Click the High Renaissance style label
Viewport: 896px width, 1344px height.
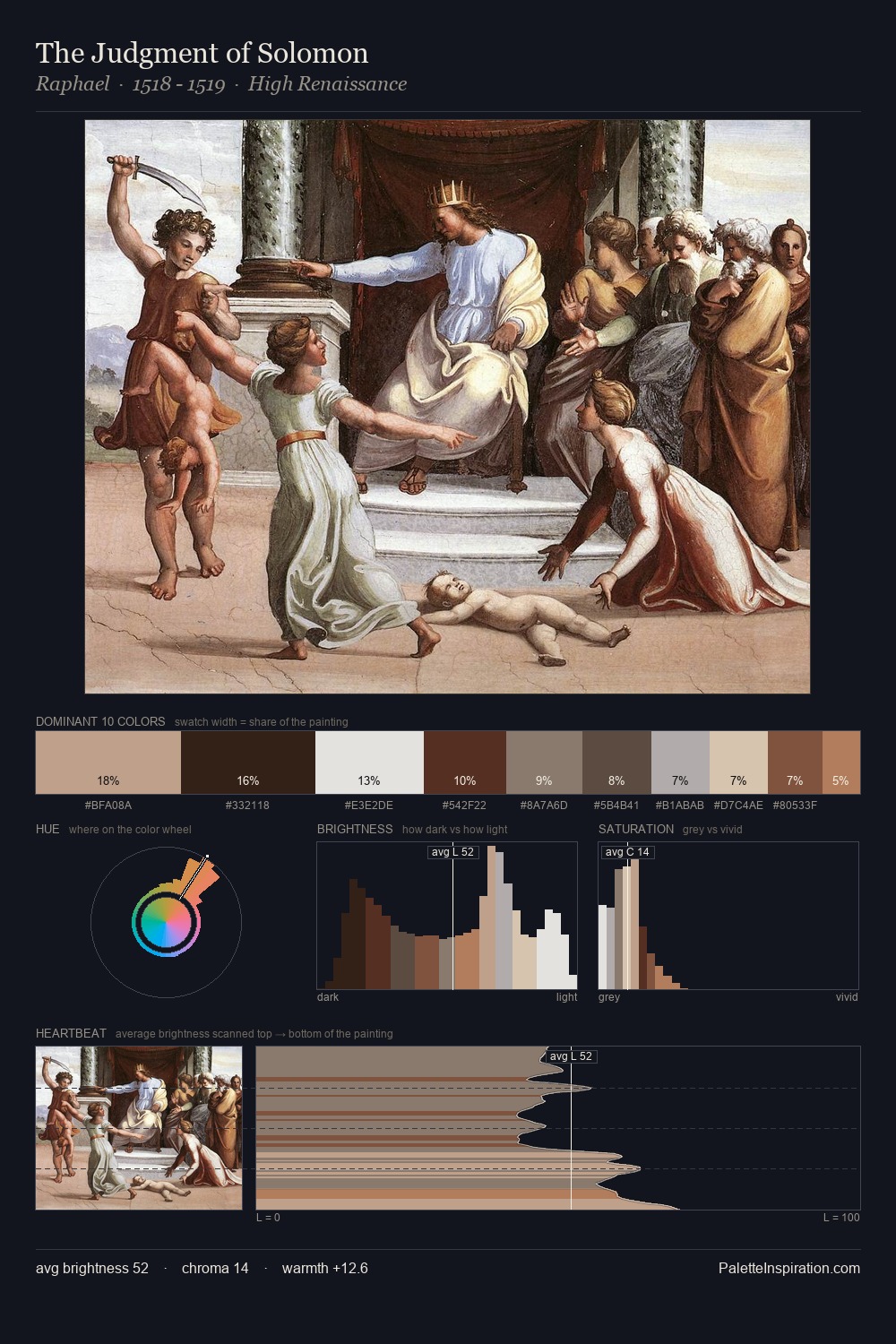(327, 84)
